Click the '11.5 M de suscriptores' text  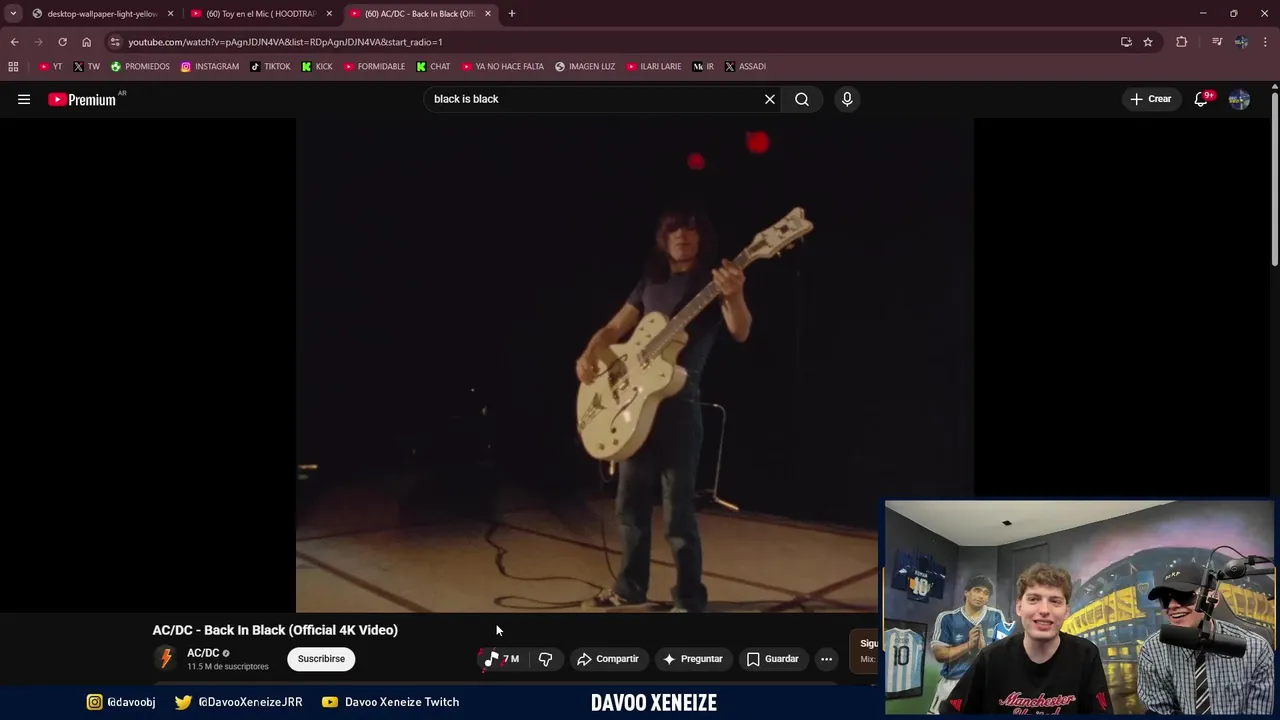click(228, 667)
